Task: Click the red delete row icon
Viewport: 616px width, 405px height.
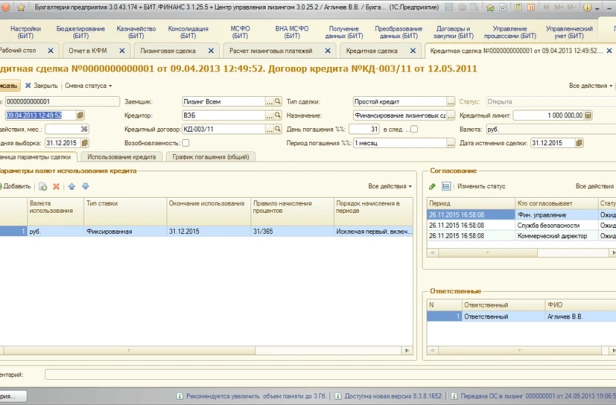Action: 57,186
